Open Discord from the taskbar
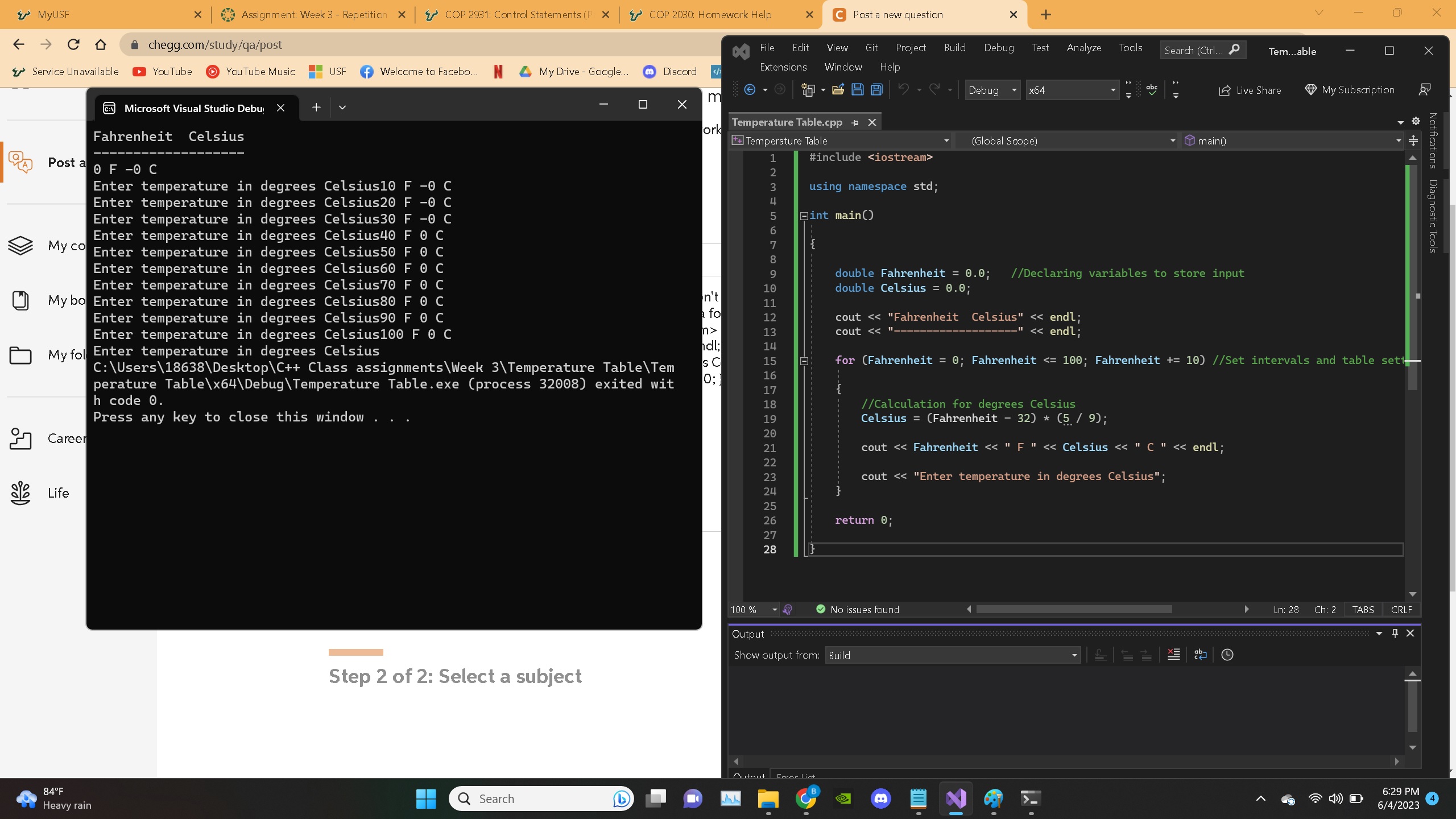The height and width of the screenshot is (819, 1456). (x=880, y=799)
